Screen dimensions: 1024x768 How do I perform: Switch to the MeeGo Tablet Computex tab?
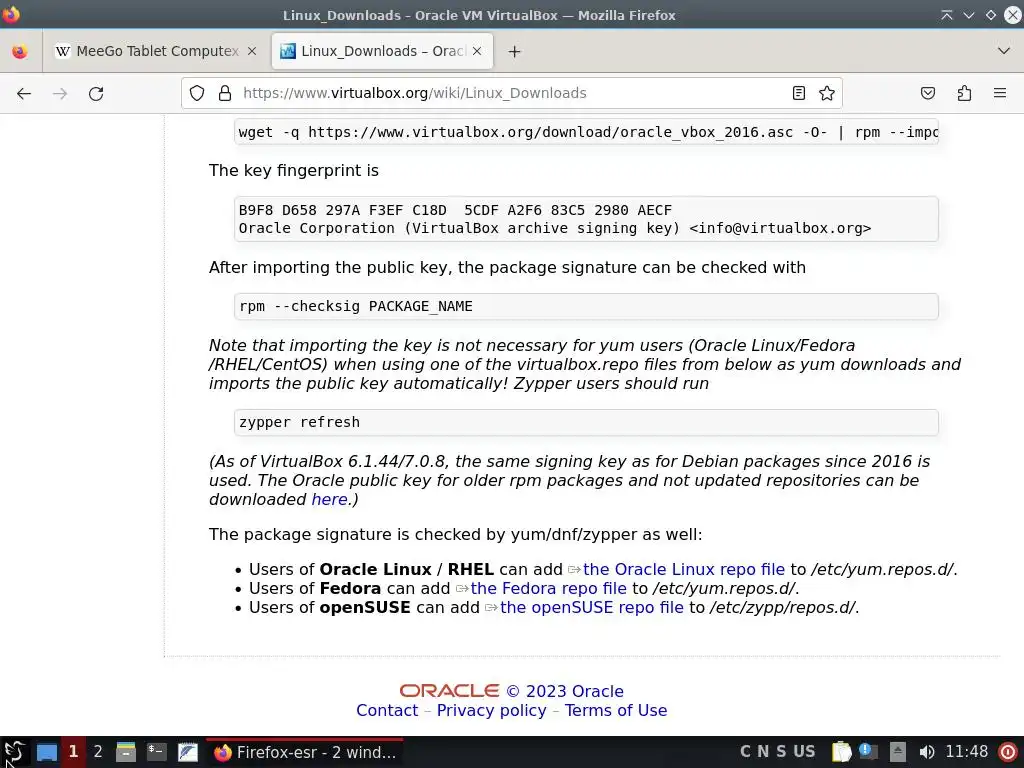point(155,51)
